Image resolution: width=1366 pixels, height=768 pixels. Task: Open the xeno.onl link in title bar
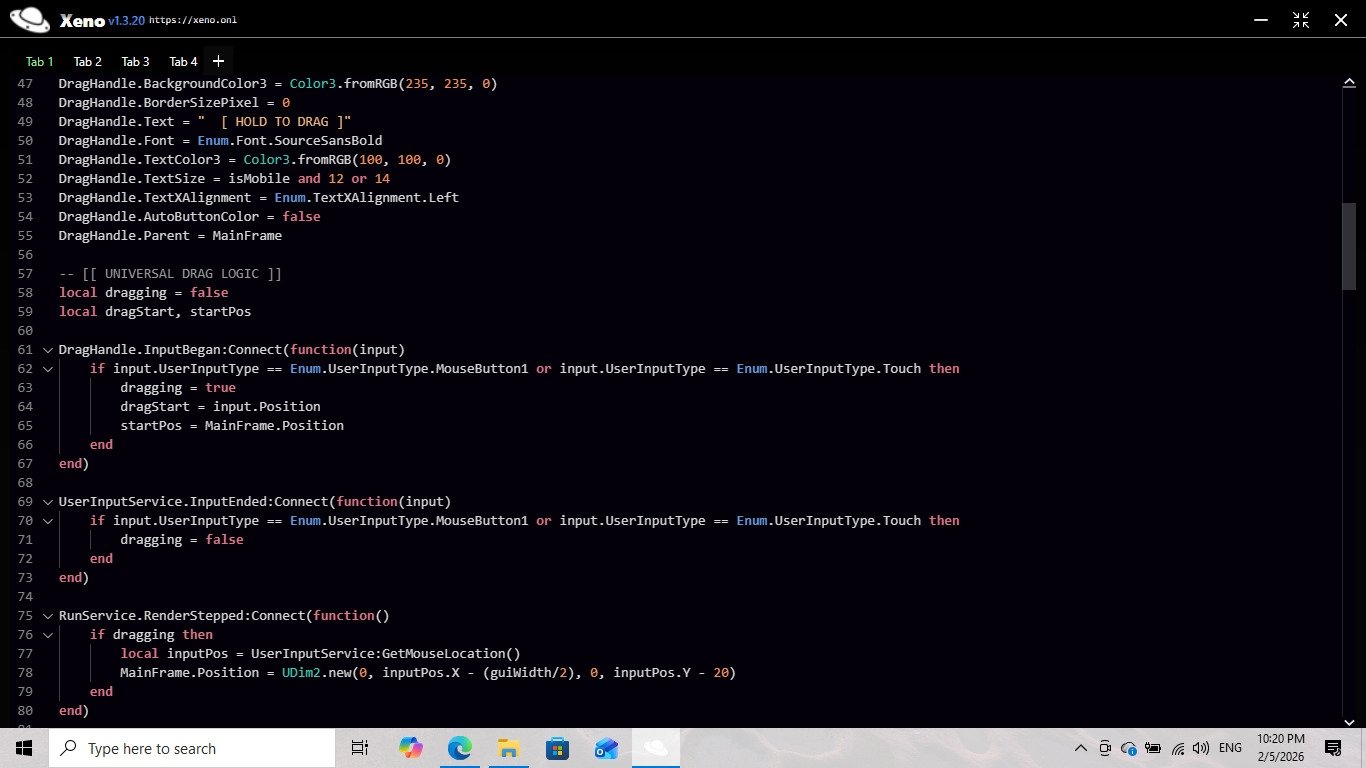click(x=193, y=20)
